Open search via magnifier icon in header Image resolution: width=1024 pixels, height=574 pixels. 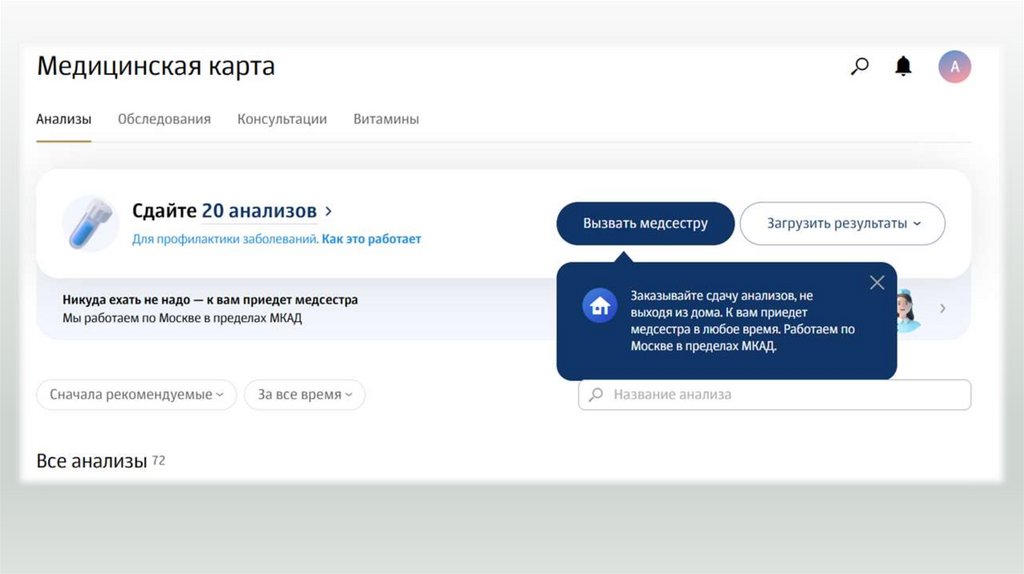pos(859,66)
